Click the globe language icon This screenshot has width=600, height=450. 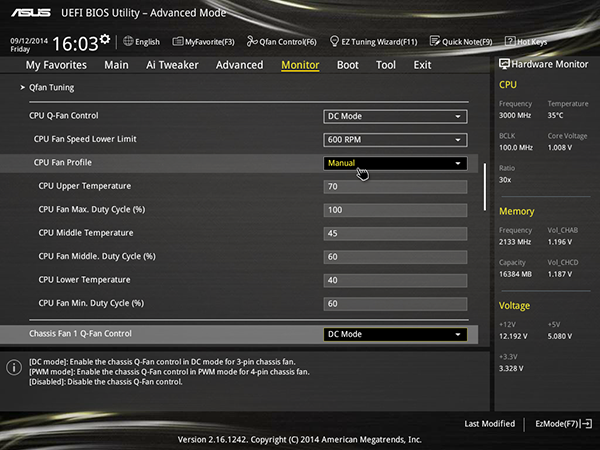[x=128, y=41]
